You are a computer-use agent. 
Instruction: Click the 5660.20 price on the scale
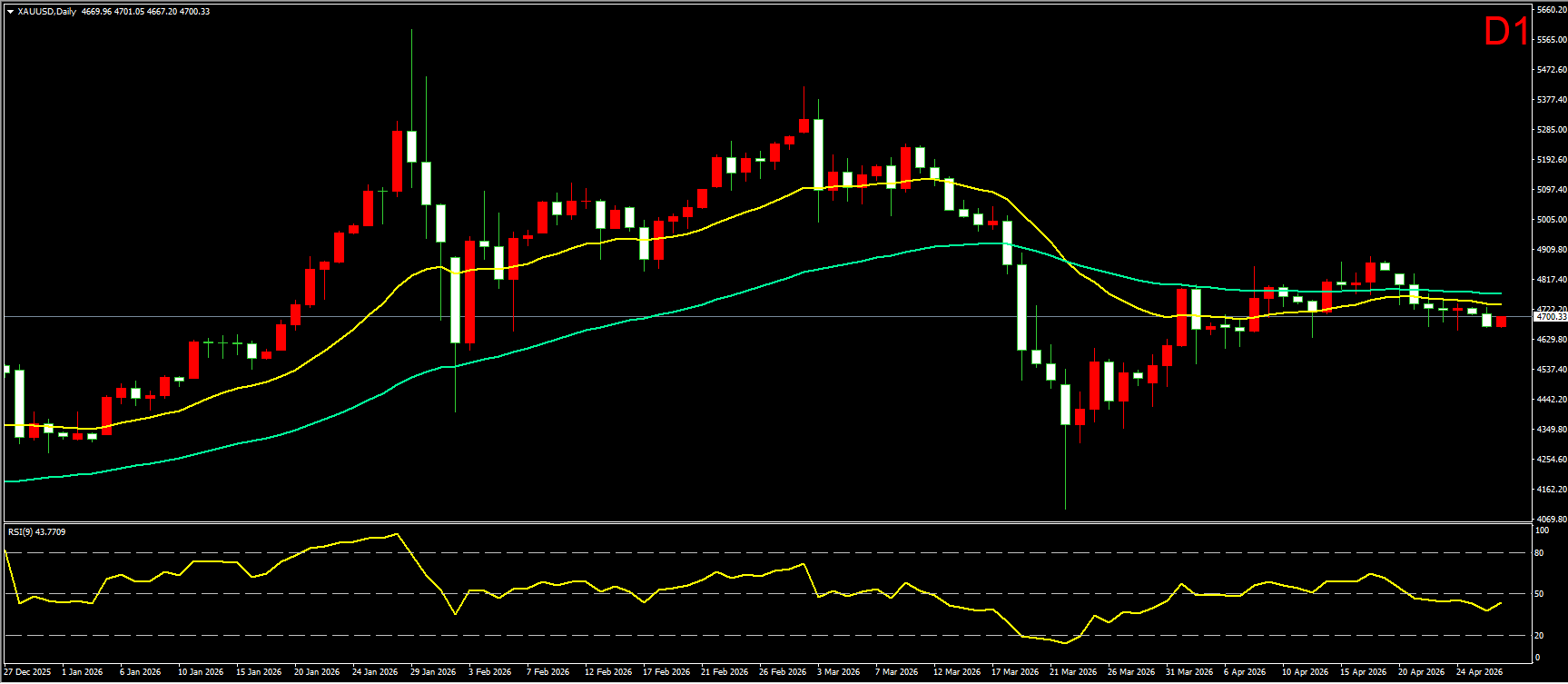pos(1550,10)
